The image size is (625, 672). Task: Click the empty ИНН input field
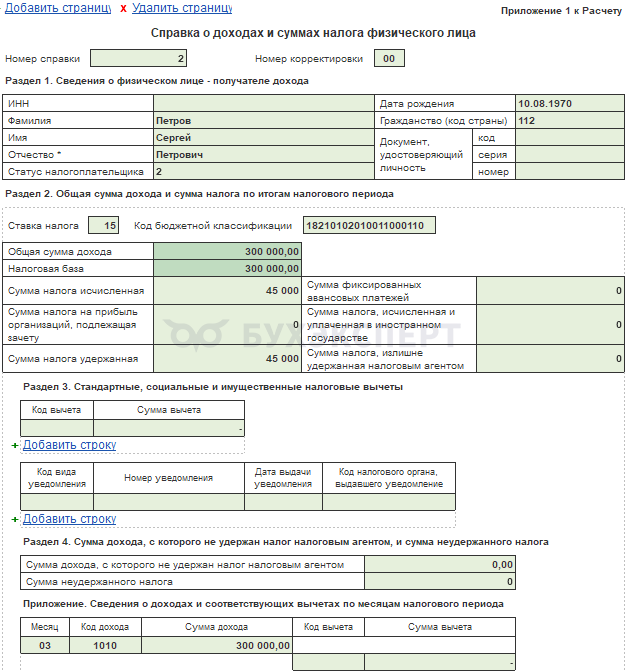[x=264, y=103]
